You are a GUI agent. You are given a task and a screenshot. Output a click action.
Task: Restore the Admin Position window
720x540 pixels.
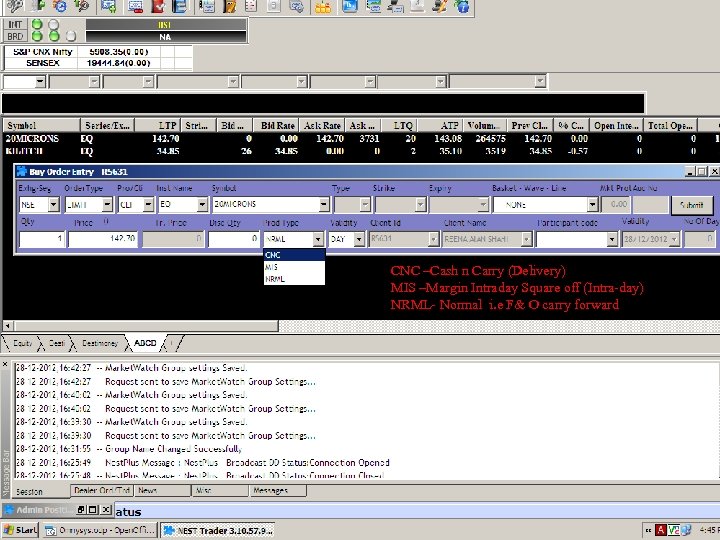pyautogui.click(x=81, y=510)
